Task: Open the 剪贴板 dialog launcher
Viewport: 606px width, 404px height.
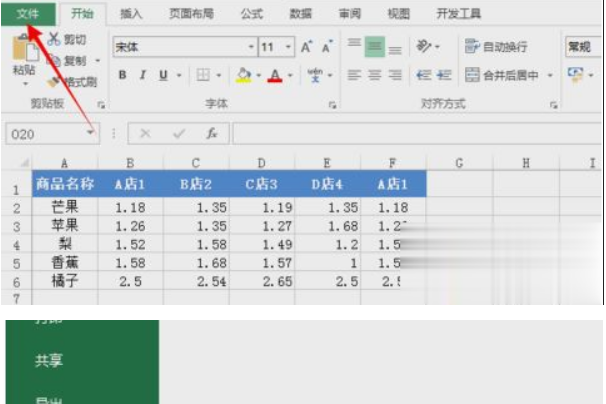Action: point(101,105)
